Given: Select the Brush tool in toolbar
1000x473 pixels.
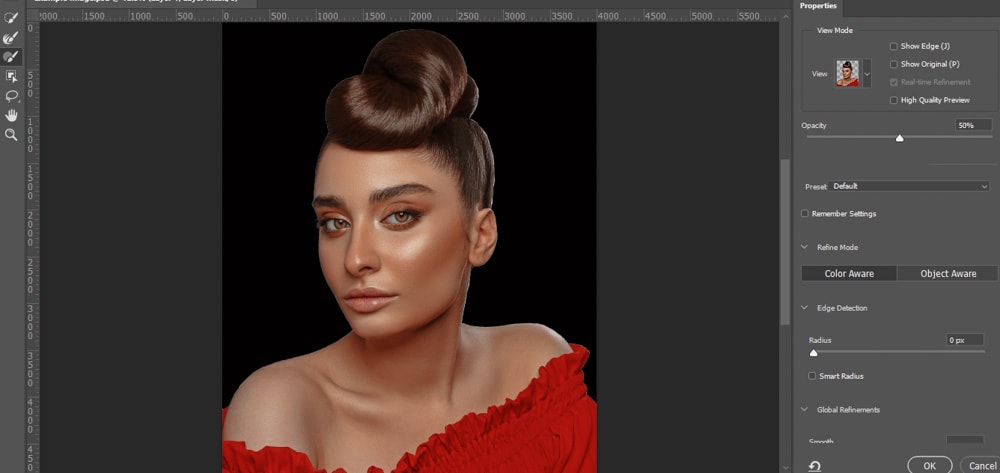Looking at the screenshot, I should point(11,57).
